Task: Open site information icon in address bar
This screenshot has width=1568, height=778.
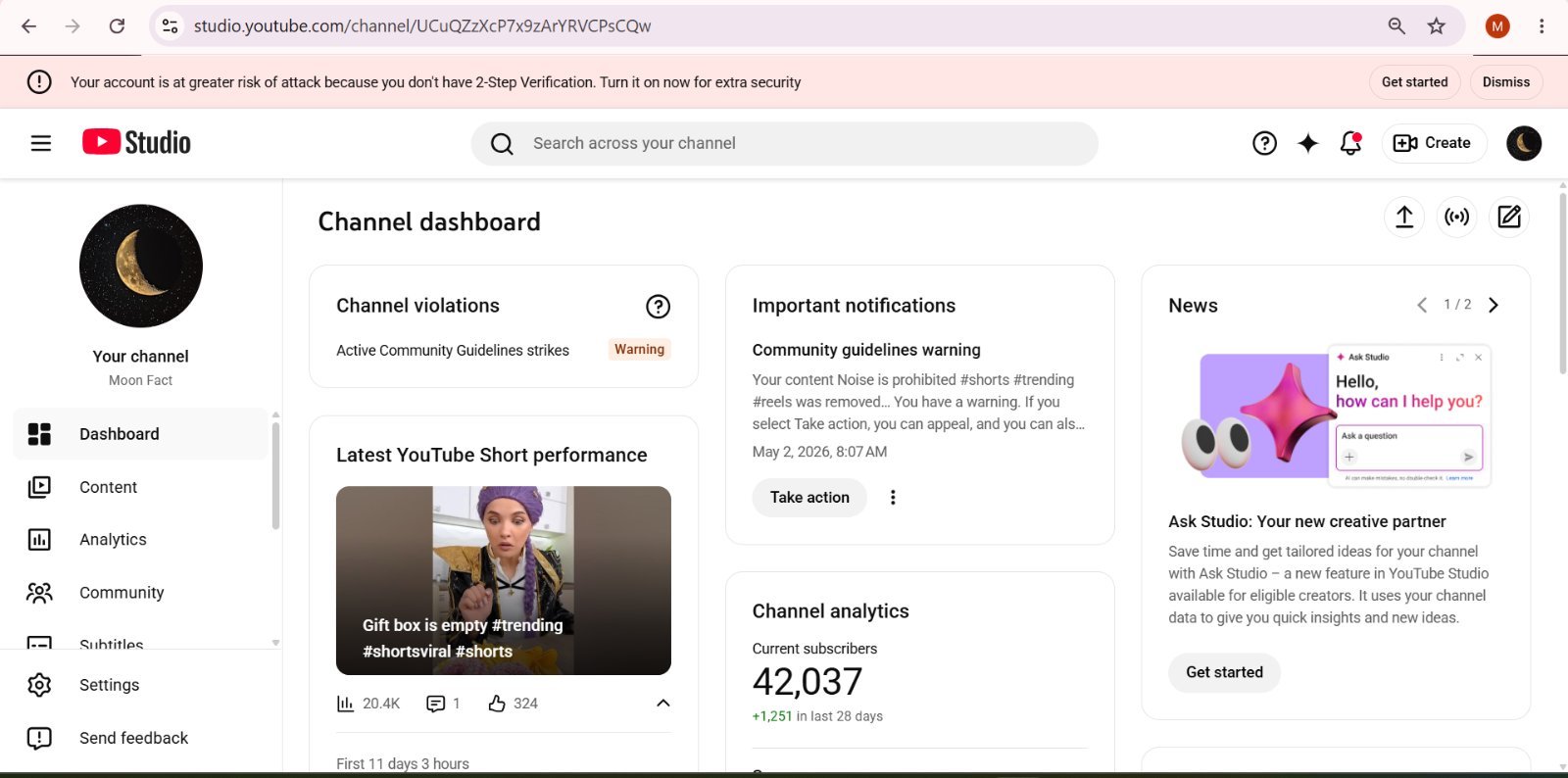Action: tap(170, 26)
